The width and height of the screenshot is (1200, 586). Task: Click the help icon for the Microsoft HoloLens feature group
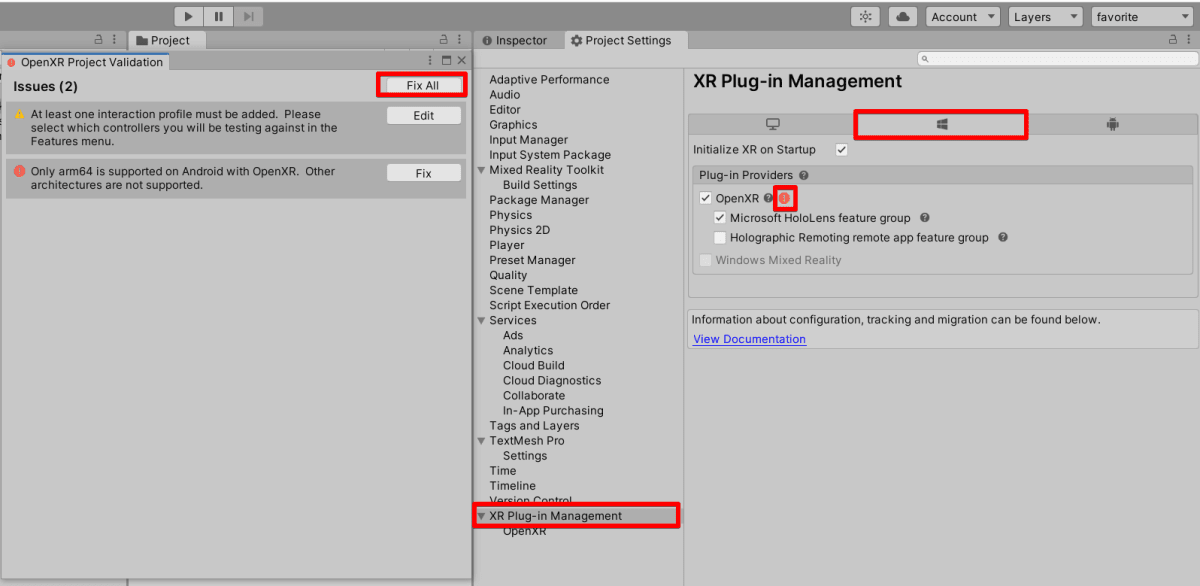pos(925,217)
